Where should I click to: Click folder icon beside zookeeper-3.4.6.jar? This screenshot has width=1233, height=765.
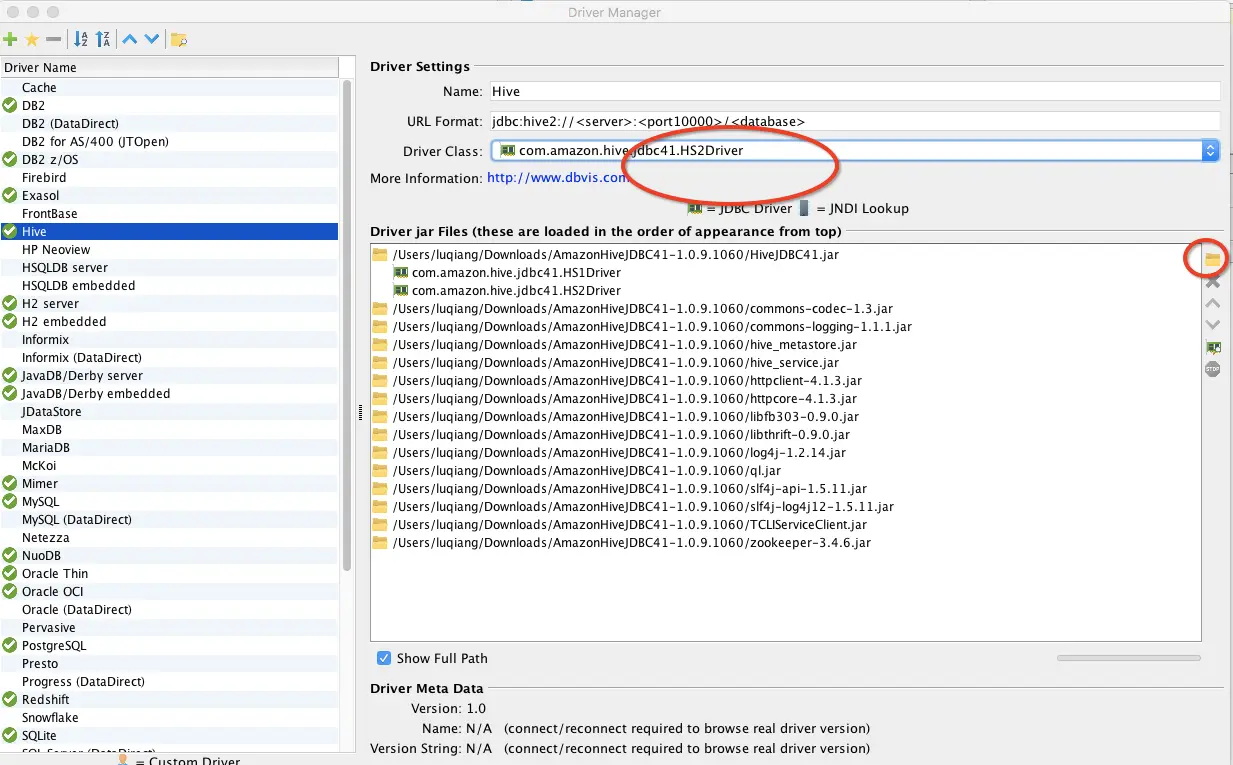380,543
